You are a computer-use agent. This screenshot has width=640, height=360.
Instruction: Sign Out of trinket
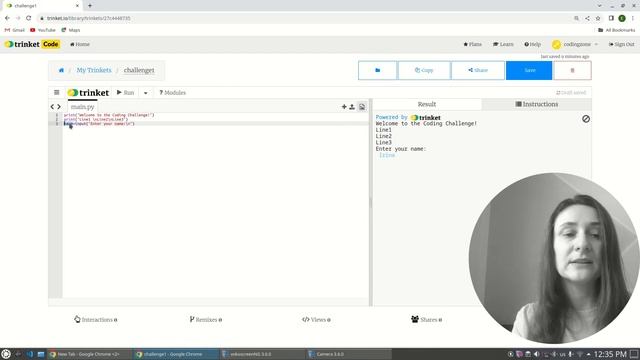coord(622,44)
